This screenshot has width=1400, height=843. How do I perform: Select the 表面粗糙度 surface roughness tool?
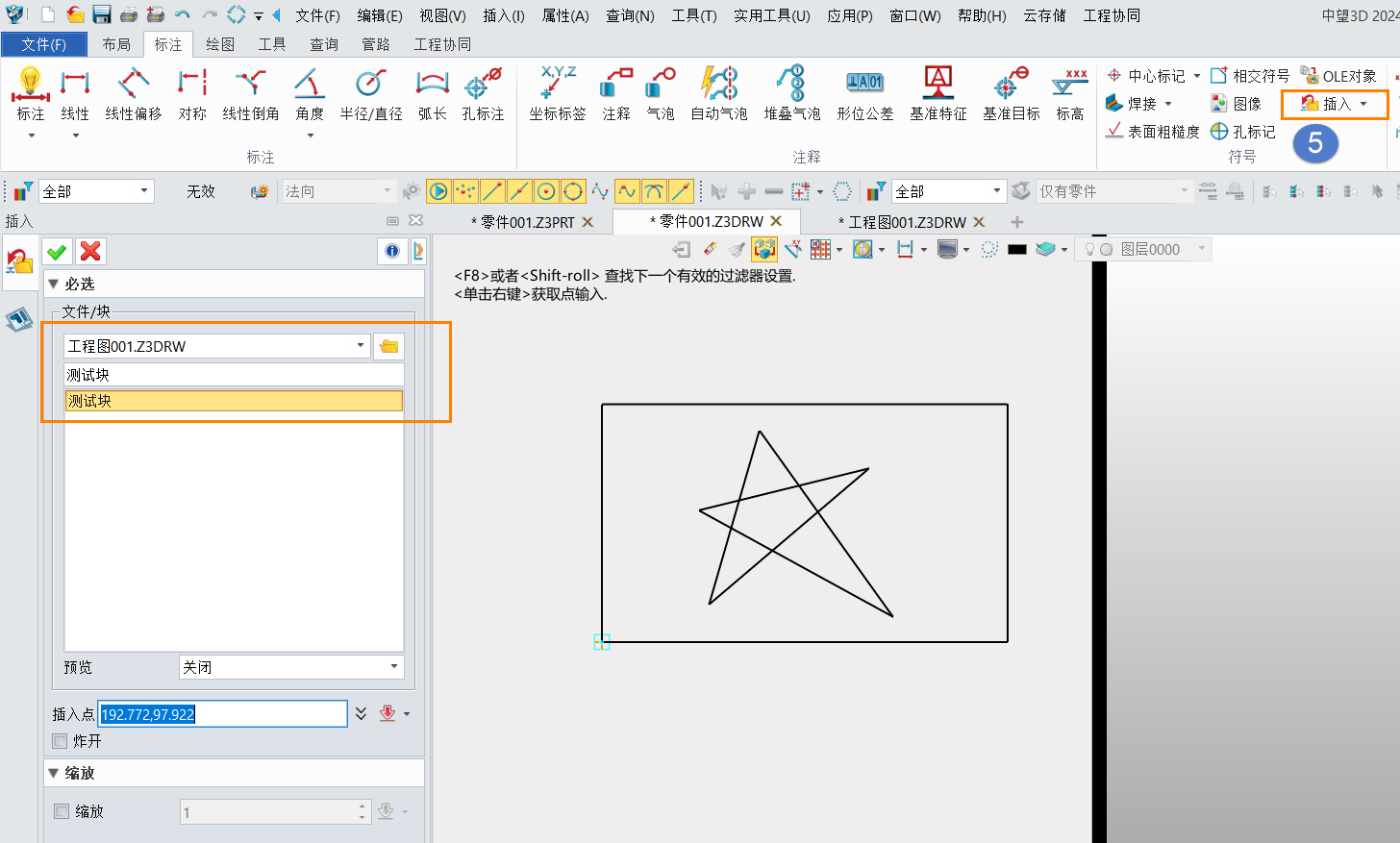(1153, 132)
